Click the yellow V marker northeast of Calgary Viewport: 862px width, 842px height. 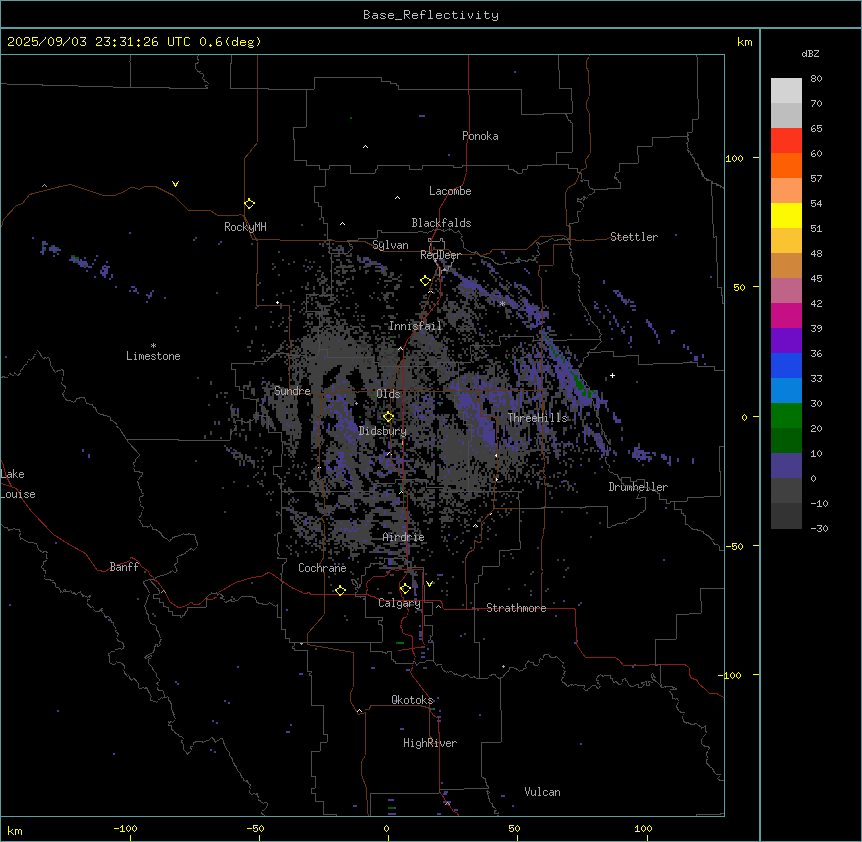[x=429, y=584]
